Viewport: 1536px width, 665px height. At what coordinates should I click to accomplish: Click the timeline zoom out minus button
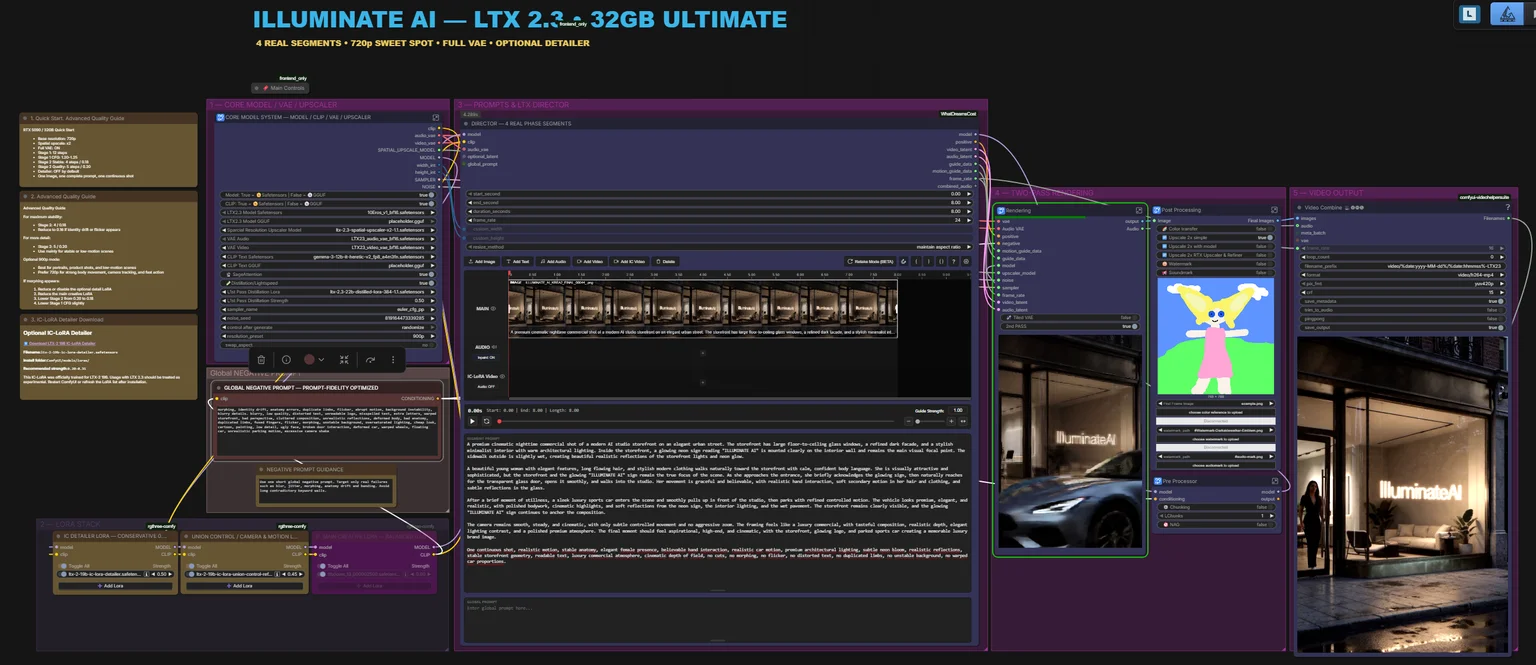coord(908,421)
